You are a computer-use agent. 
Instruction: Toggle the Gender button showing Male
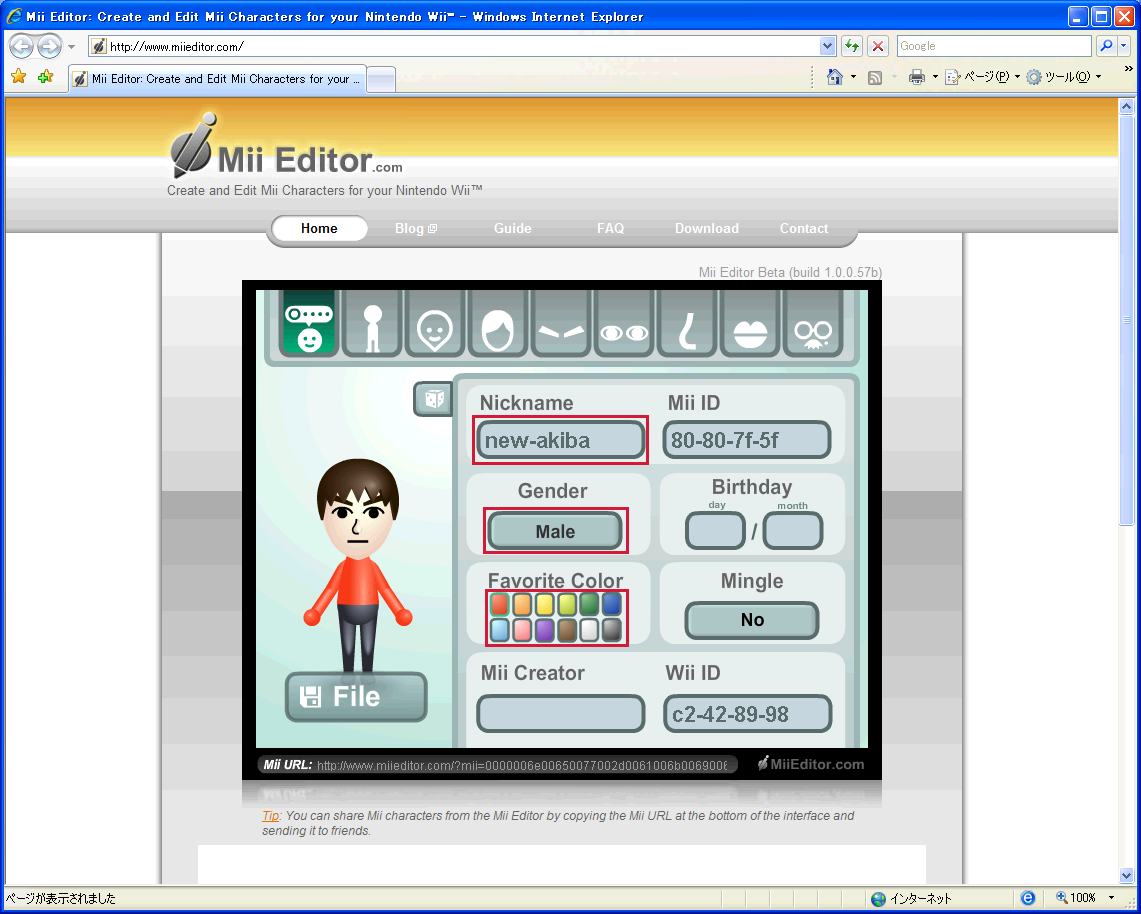tap(555, 531)
